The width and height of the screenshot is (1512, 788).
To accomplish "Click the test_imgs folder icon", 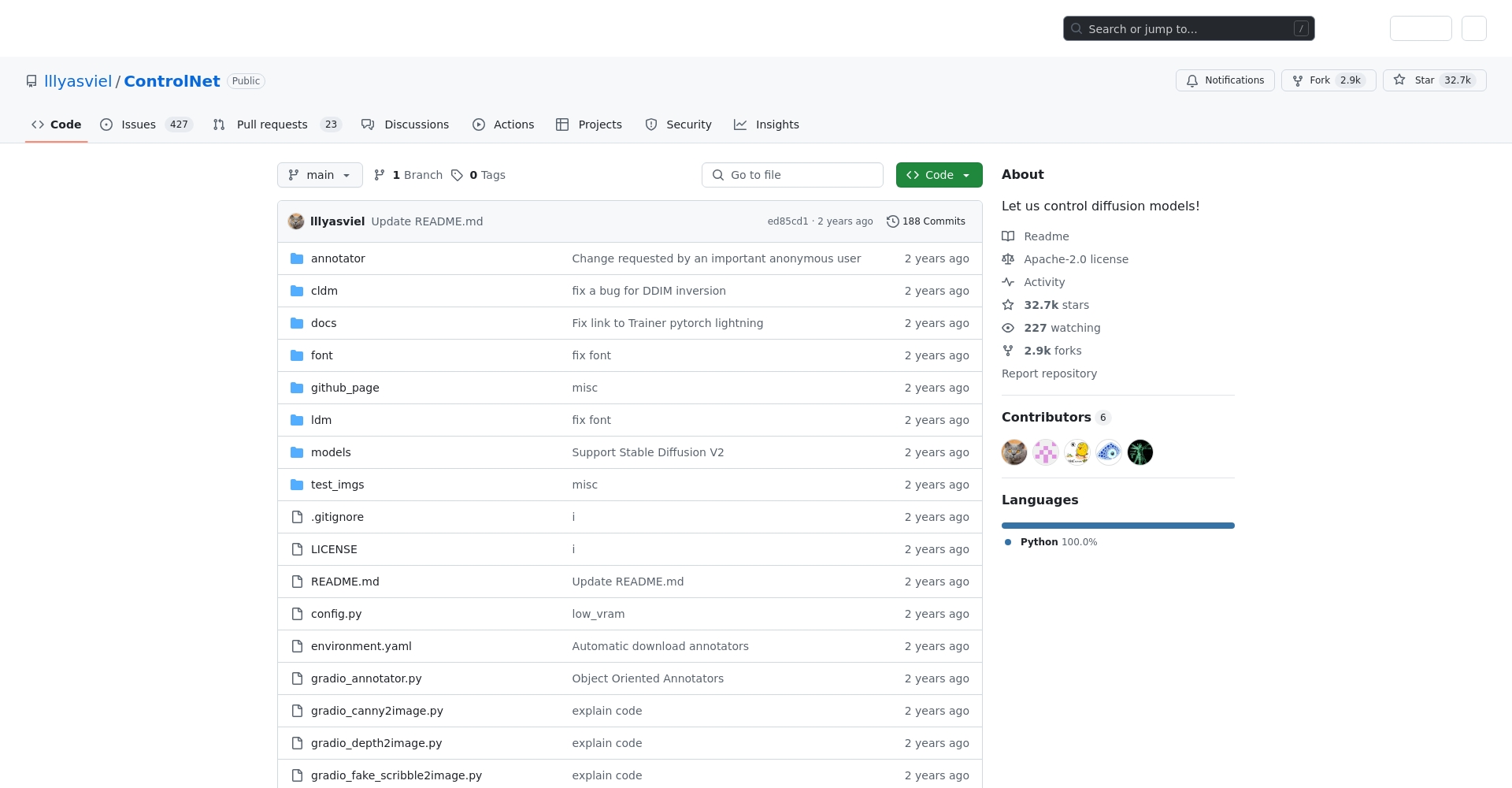I will (297, 485).
